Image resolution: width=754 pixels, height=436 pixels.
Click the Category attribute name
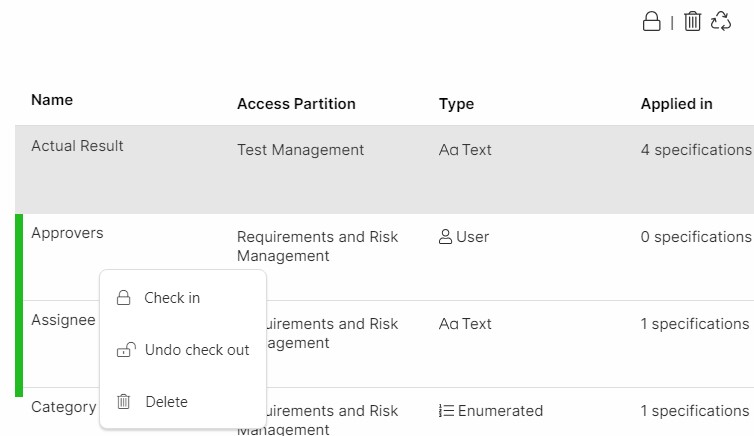(63, 407)
